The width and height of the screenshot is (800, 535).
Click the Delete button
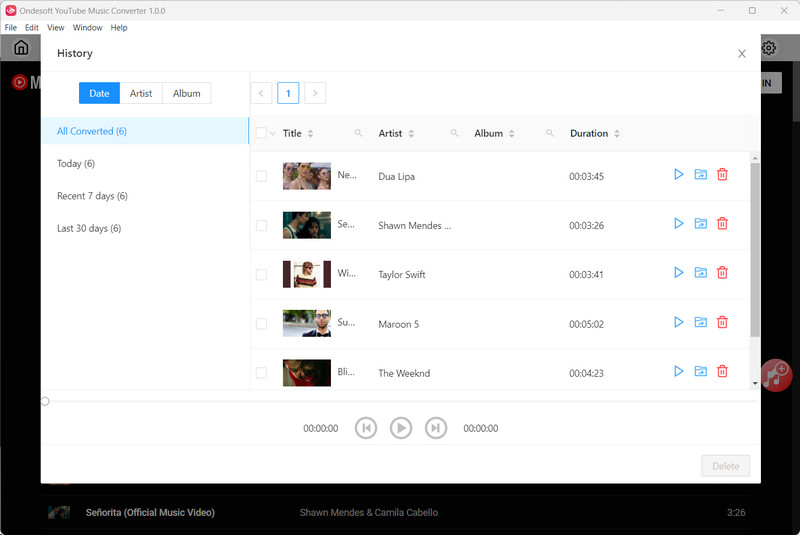[x=726, y=466]
